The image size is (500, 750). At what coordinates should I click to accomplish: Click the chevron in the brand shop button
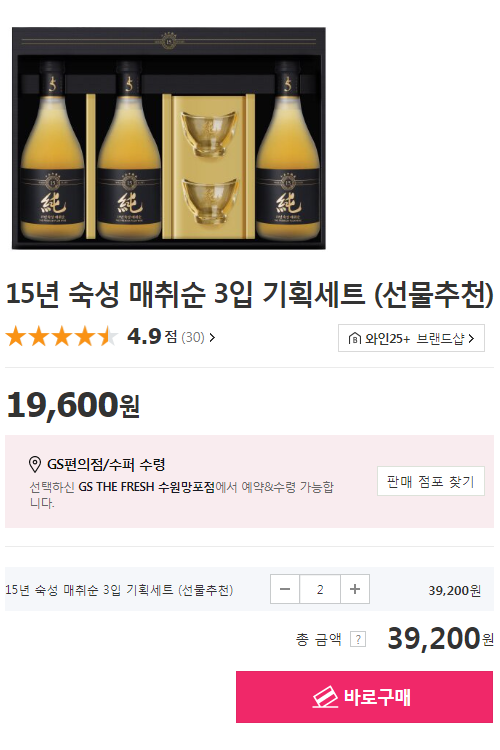coord(471,339)
